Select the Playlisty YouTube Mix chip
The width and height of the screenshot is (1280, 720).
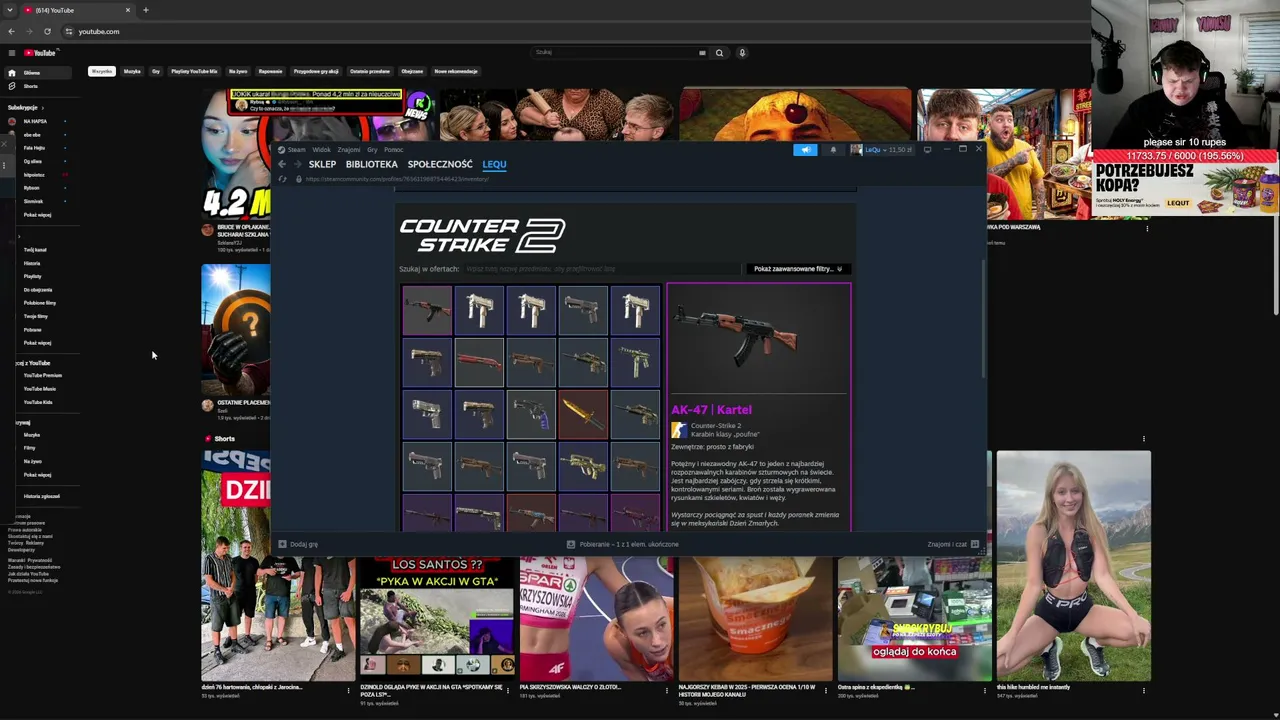tap(194, 71)
